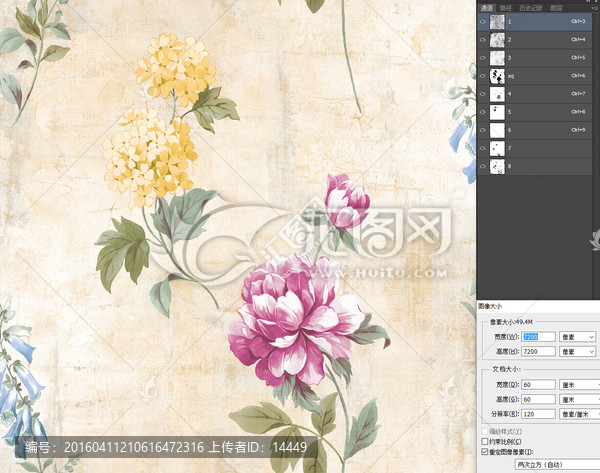The width and height of the screenshot is (600, 473).
Task: Select the channel 6 thumbnail
Action: (497, 130)
